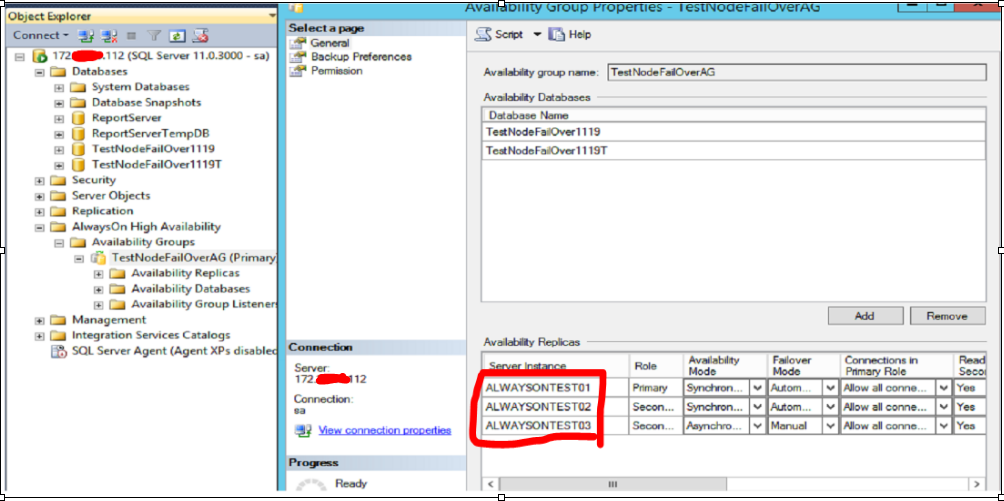
Task: Click the System Databases folder icon
Action: click(78, 87)
